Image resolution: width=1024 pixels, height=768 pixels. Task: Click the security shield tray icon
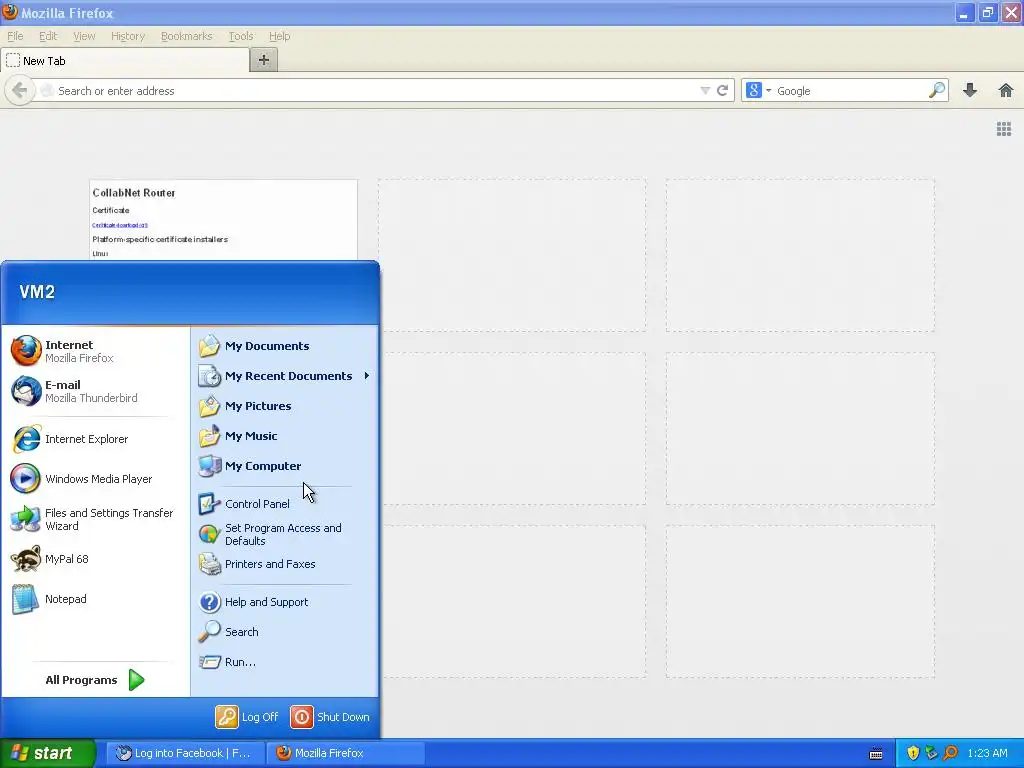tap(913, 753)
